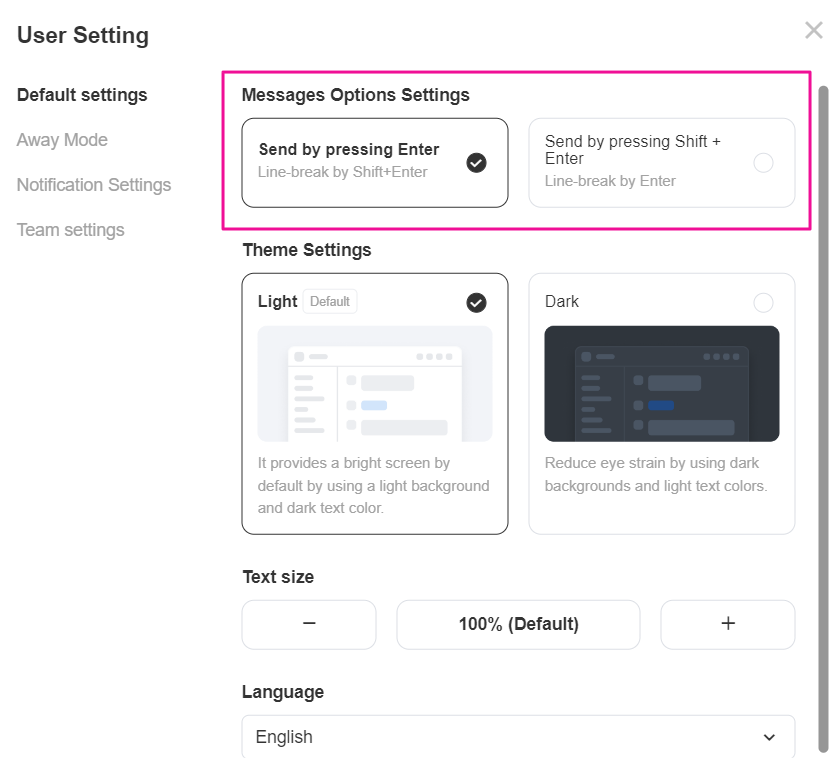The height and width of the screenshot is (784, 839).
Task: Open the Default settings tab
Action: (82, 95)
